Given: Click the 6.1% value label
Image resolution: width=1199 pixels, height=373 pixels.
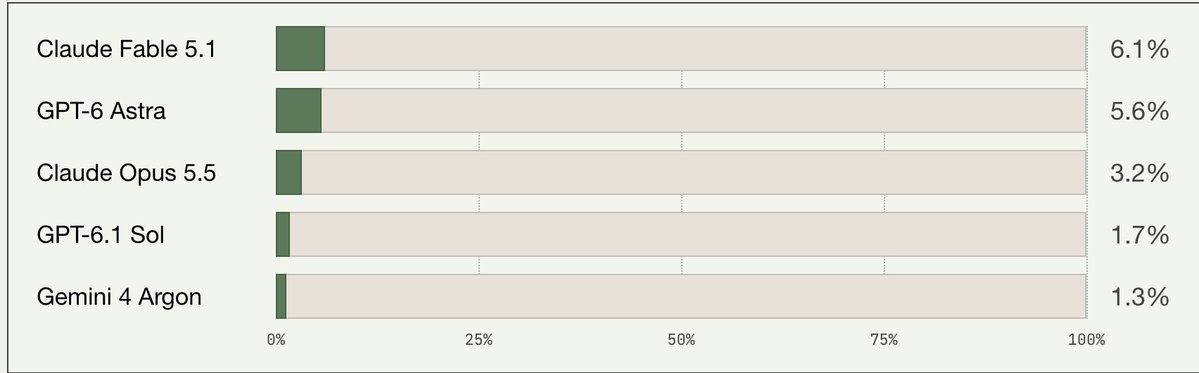Looking at the screenshot, I should pos(1139,50).
